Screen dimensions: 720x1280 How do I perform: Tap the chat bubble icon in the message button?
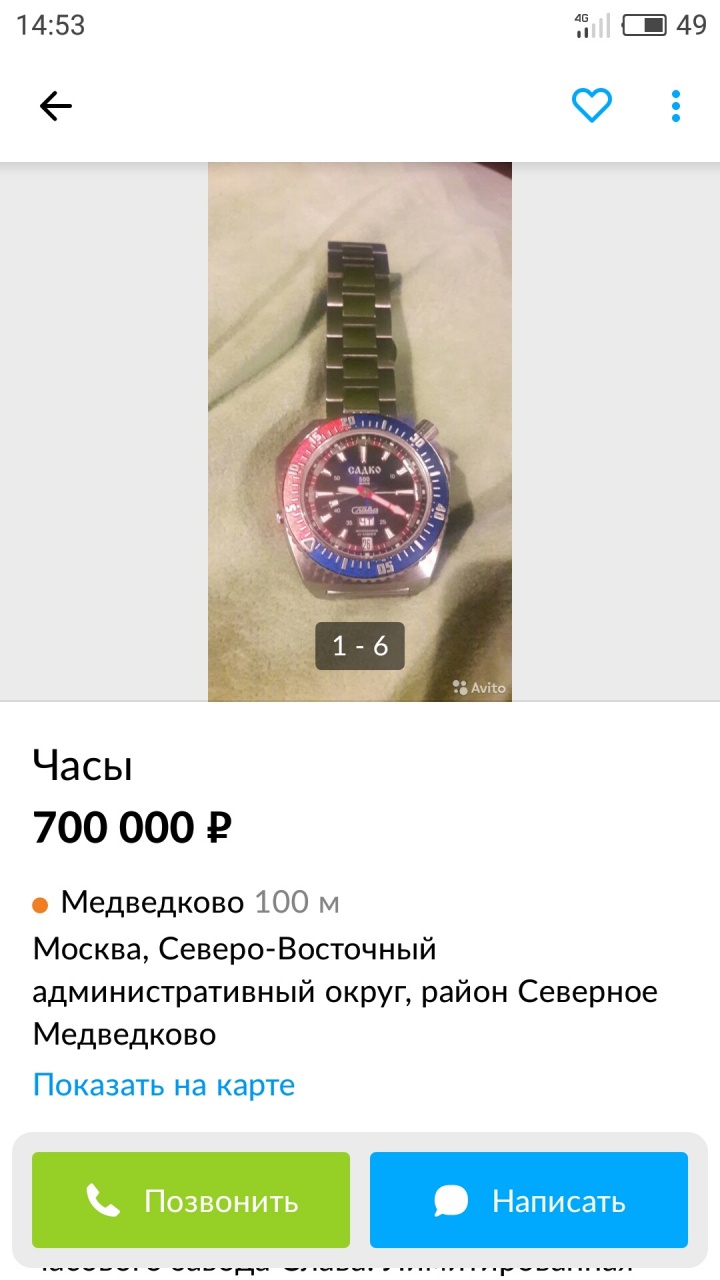[451, 1200]
